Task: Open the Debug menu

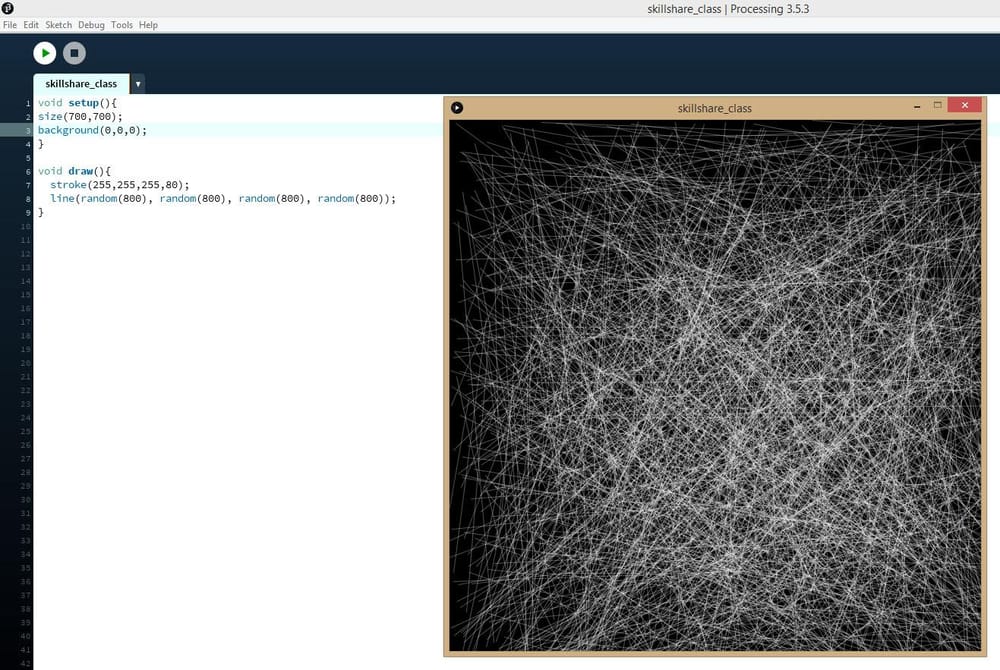Action: click(91, 25)
